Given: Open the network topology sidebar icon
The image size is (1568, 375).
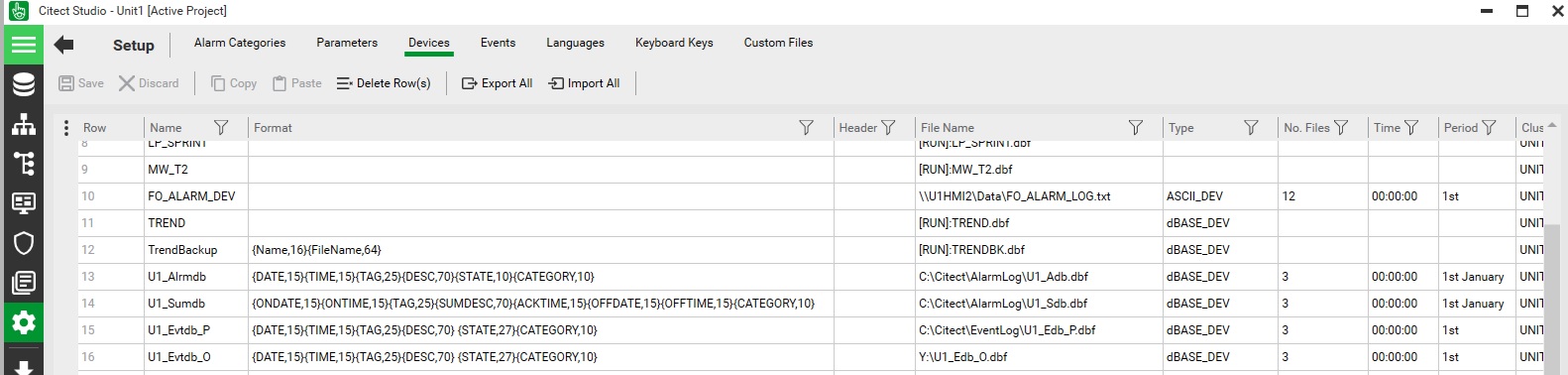Looking at the screenshot, I should coord(24,124).
